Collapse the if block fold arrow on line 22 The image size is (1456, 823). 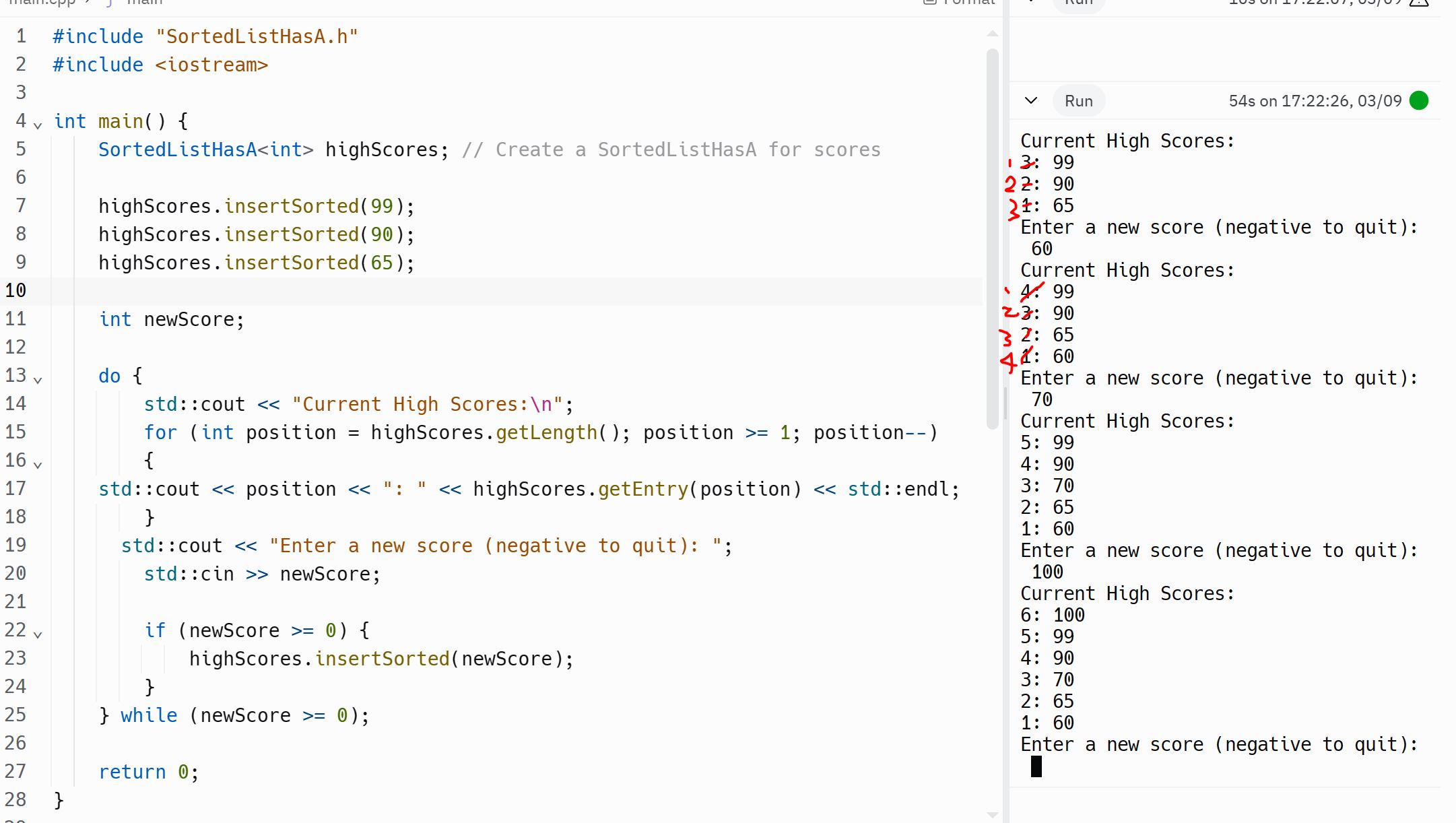(38, 634)
